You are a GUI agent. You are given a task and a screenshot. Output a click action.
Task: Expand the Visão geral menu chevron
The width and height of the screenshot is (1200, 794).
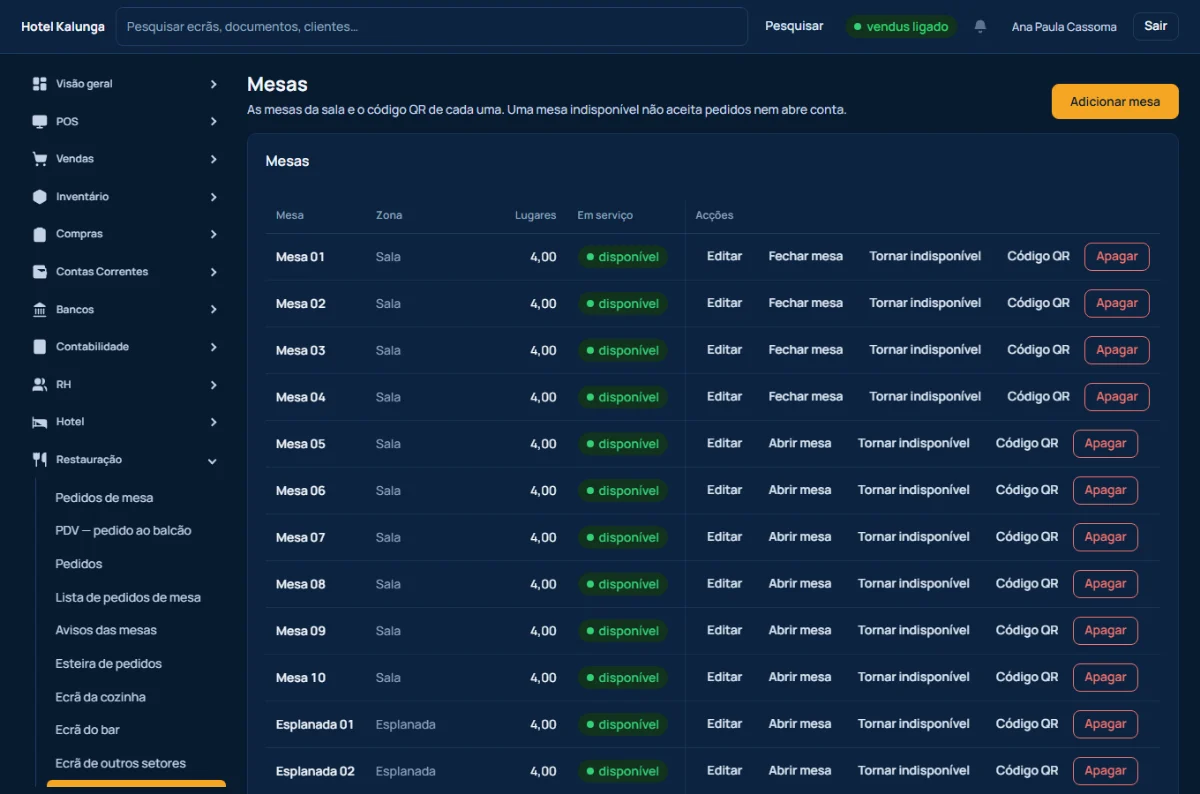point(213,84)
